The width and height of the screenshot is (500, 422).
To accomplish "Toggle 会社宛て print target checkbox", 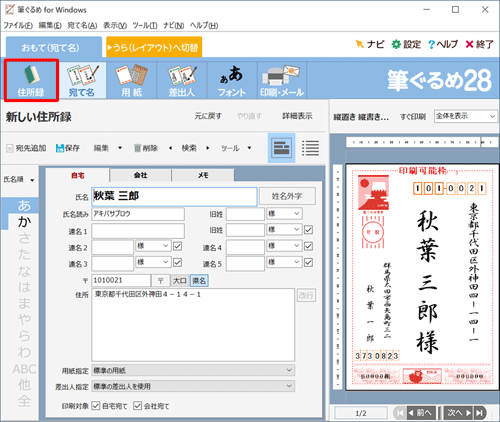I will point(137,406).
